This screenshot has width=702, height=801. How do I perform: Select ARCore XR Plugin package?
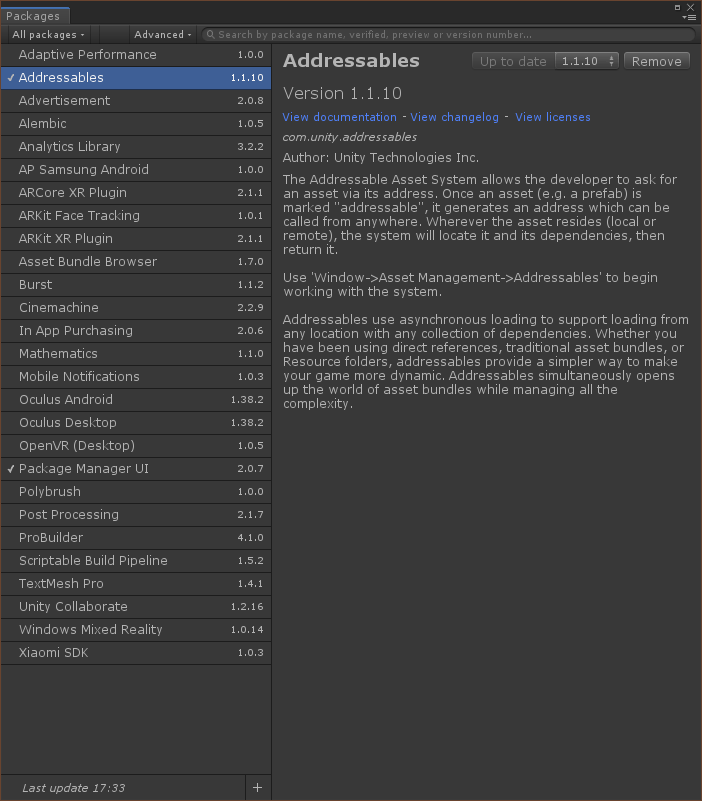coord(136,193)
